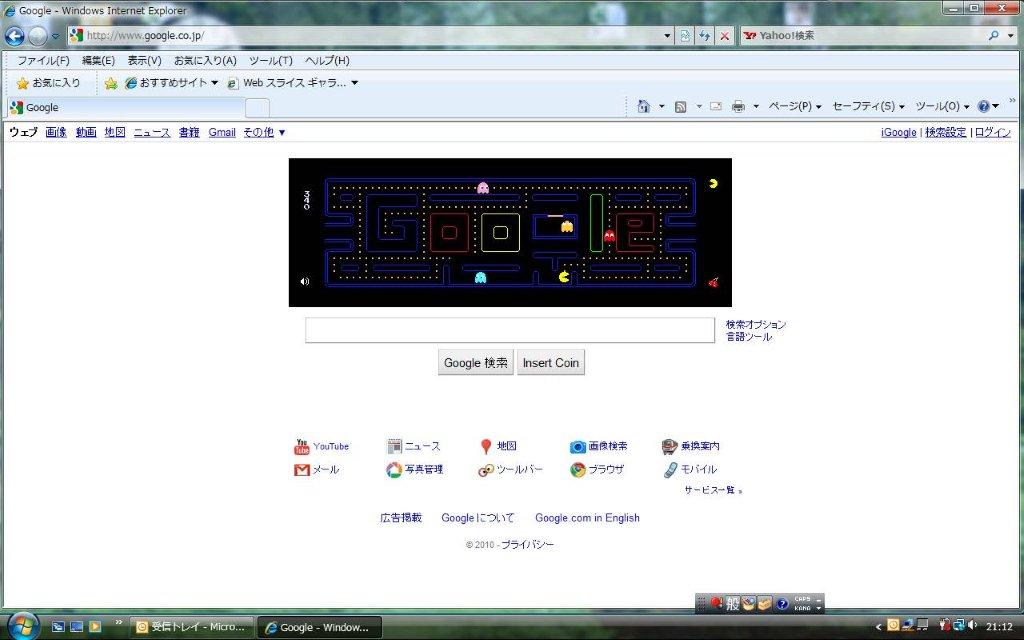Click the Google search text field

click(x=509, y=330)
